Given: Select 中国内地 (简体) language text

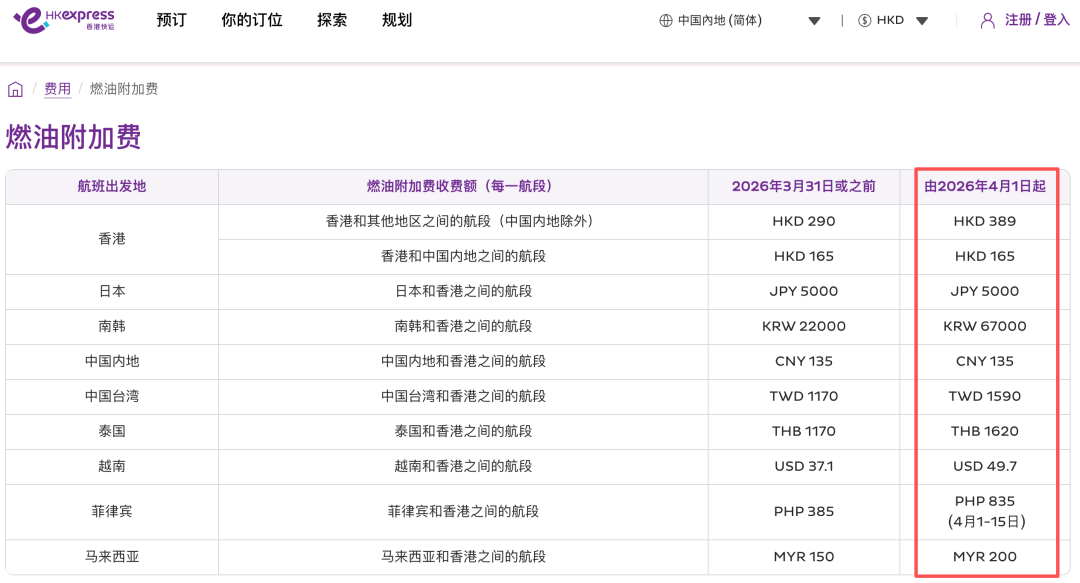Looking at the screenshot, I should click(720, 21).
